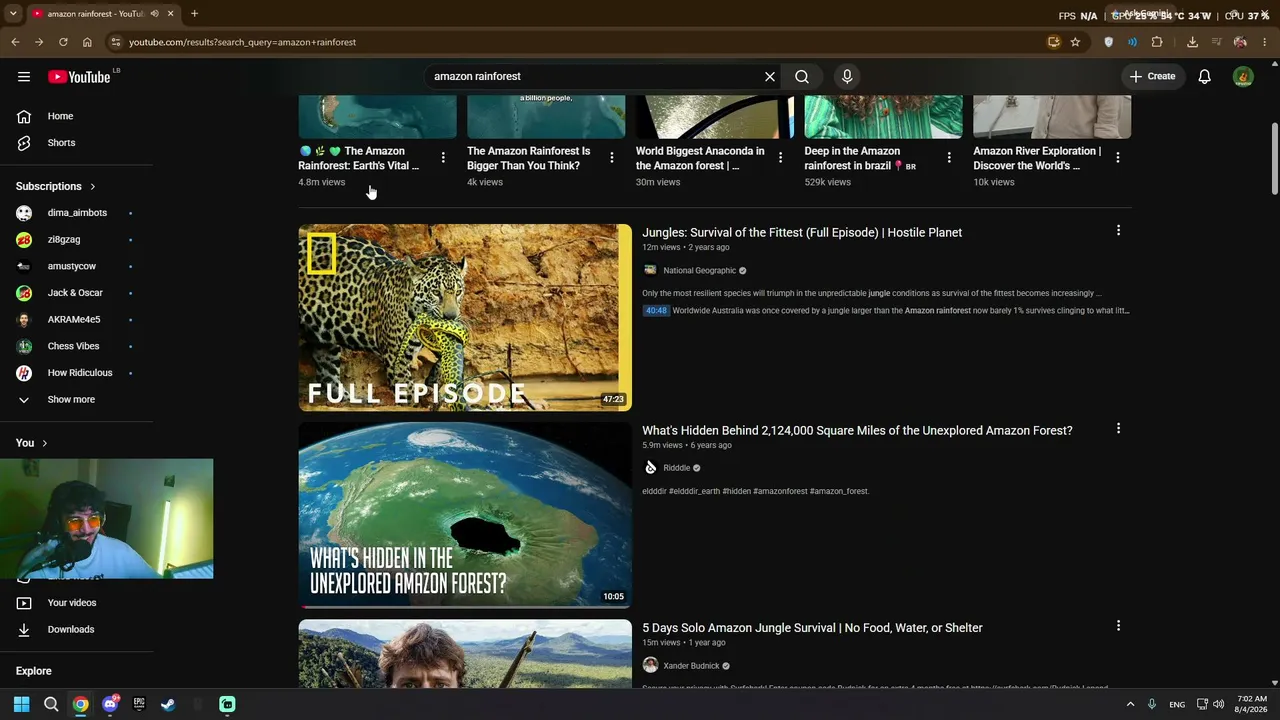Image resolution: width=1280 pixels, height=720 pixels.
Task: Visit the Xander Budnick channel link
Action: (x=691, y=666)
